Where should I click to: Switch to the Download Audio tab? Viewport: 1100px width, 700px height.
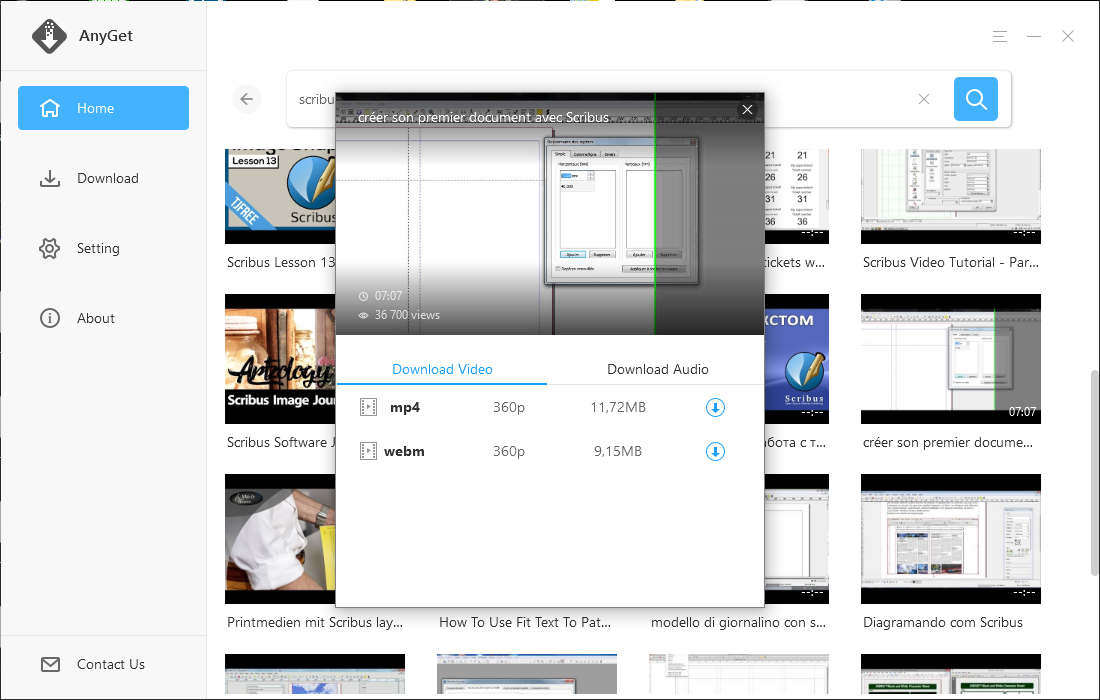(657, 370)
